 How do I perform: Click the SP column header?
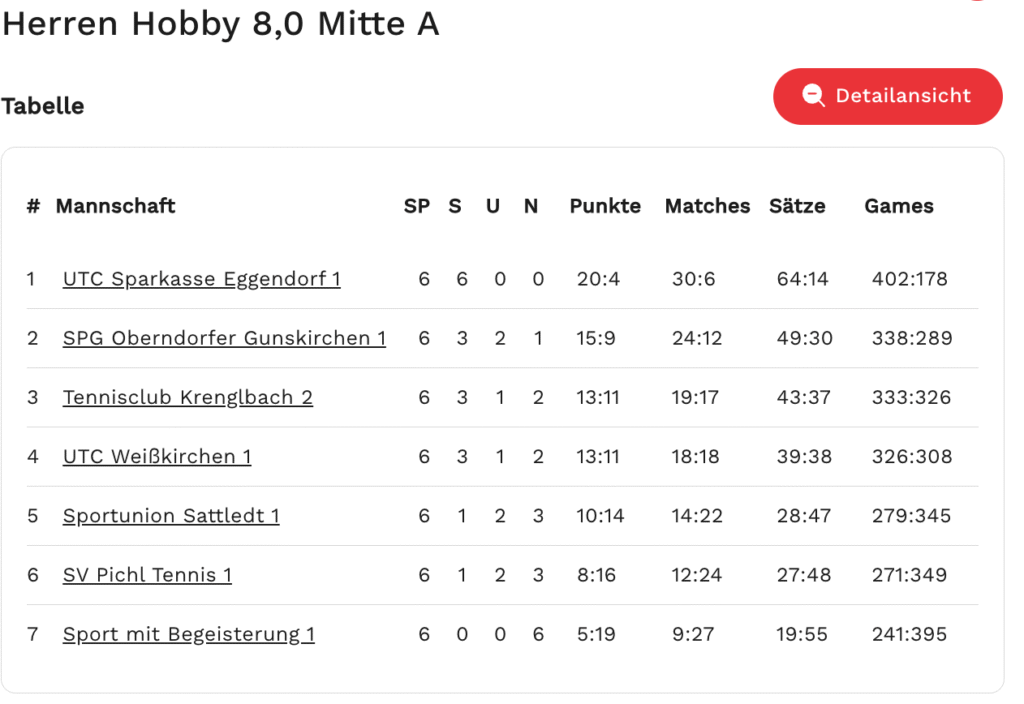point(416,206)
